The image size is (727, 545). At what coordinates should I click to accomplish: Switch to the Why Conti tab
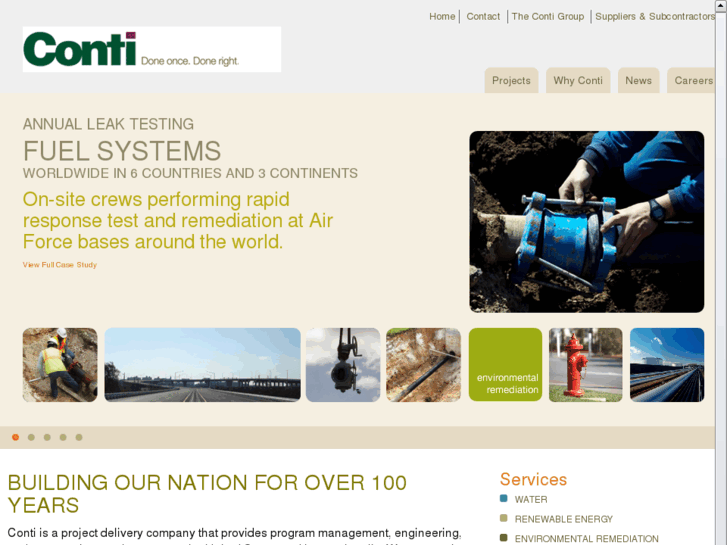coord(578,80)
